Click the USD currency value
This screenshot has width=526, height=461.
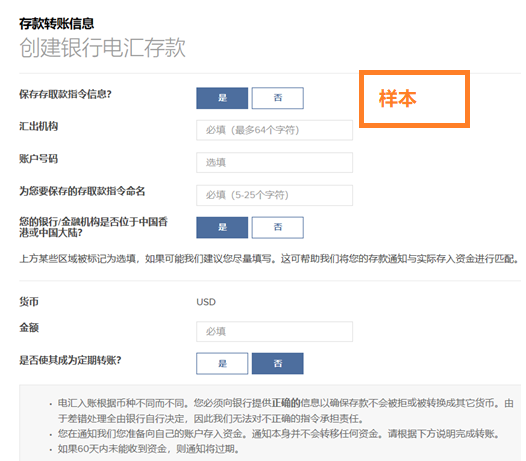pos(206,302)
